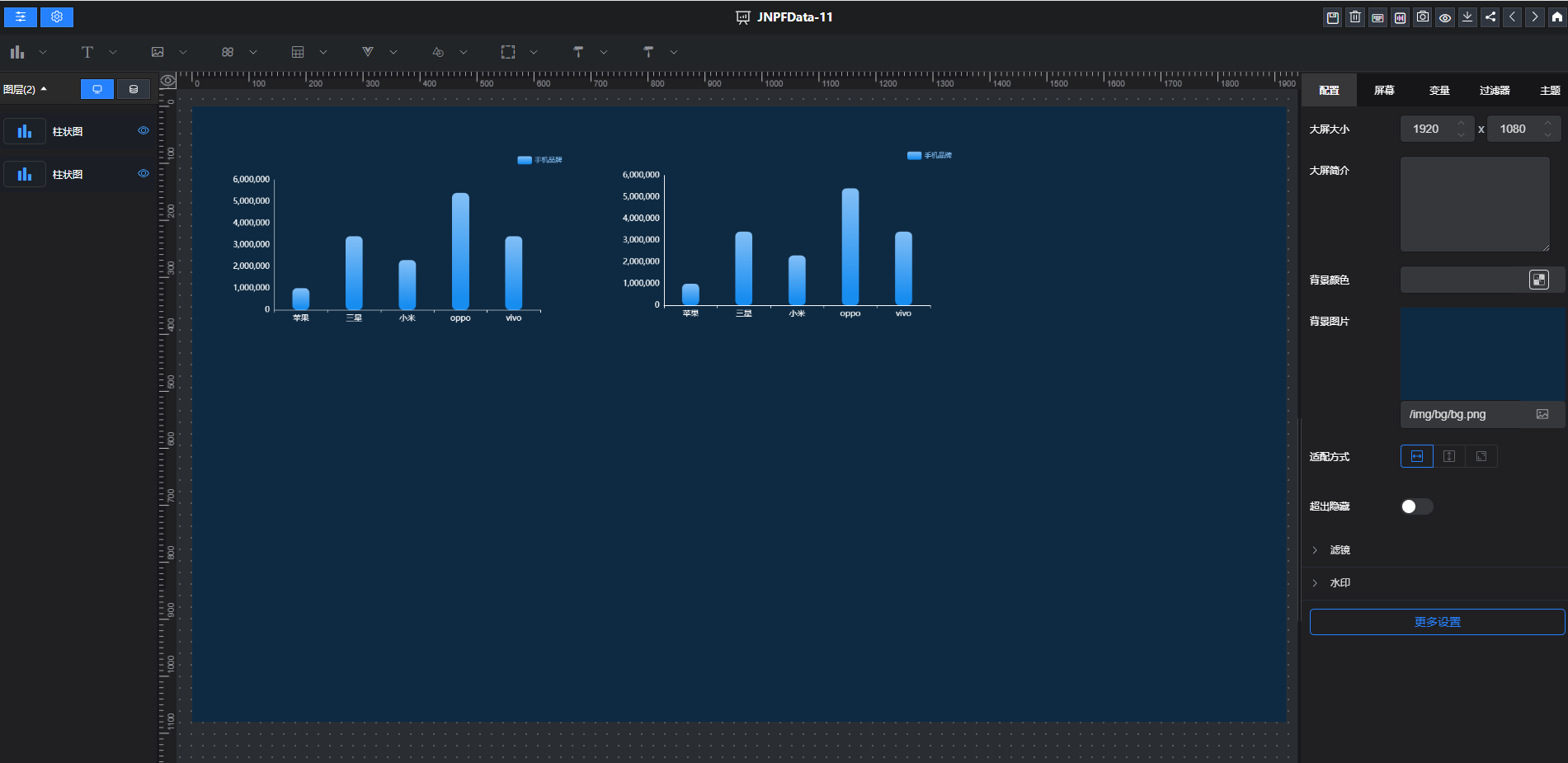Click the trash delete icon
The width and height of the screenshot is (1568, 763).
coord(1355,17)
